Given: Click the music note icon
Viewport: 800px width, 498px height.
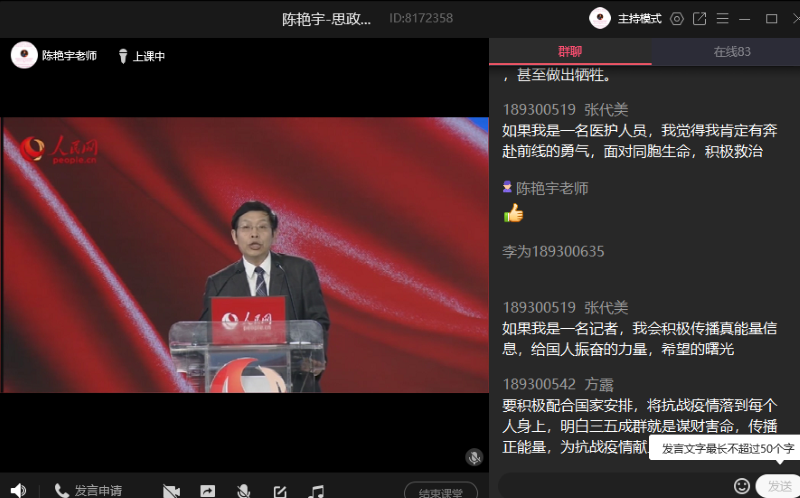Looking at the screenshot, I should [x=316, y=491].
